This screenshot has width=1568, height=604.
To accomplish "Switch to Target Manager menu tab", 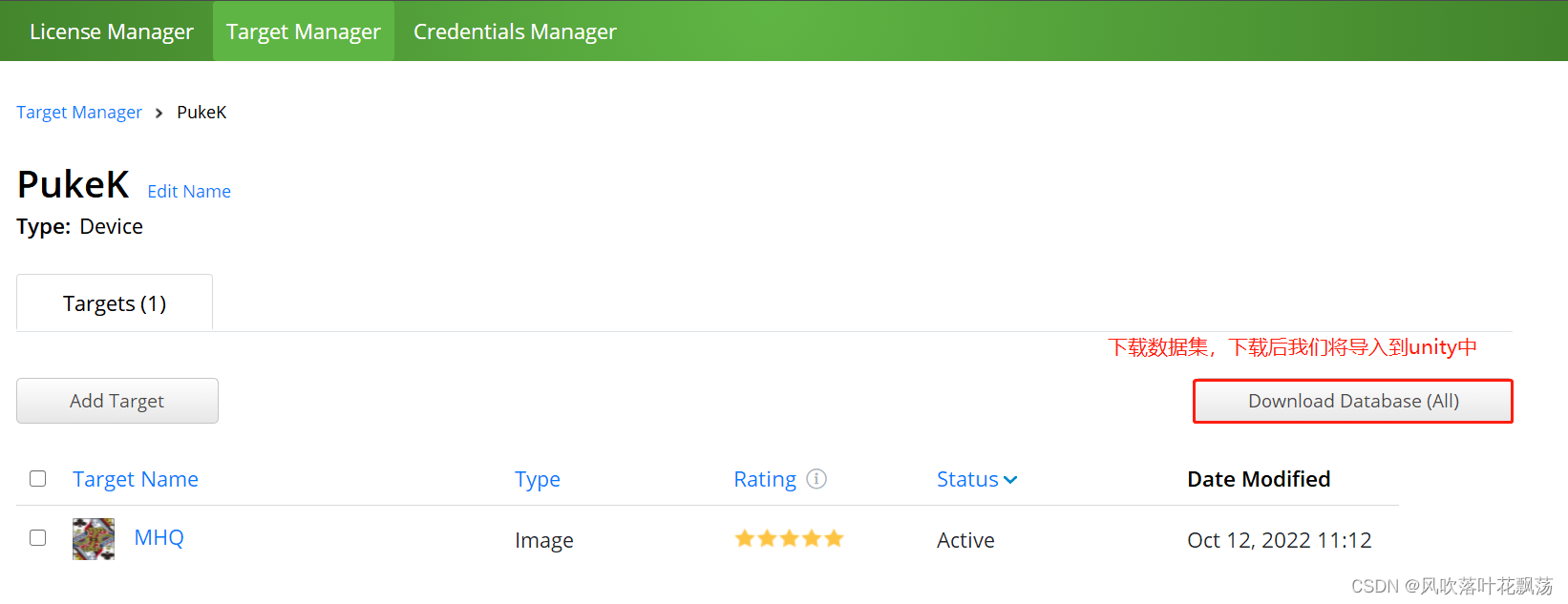I will coord(304,31).
